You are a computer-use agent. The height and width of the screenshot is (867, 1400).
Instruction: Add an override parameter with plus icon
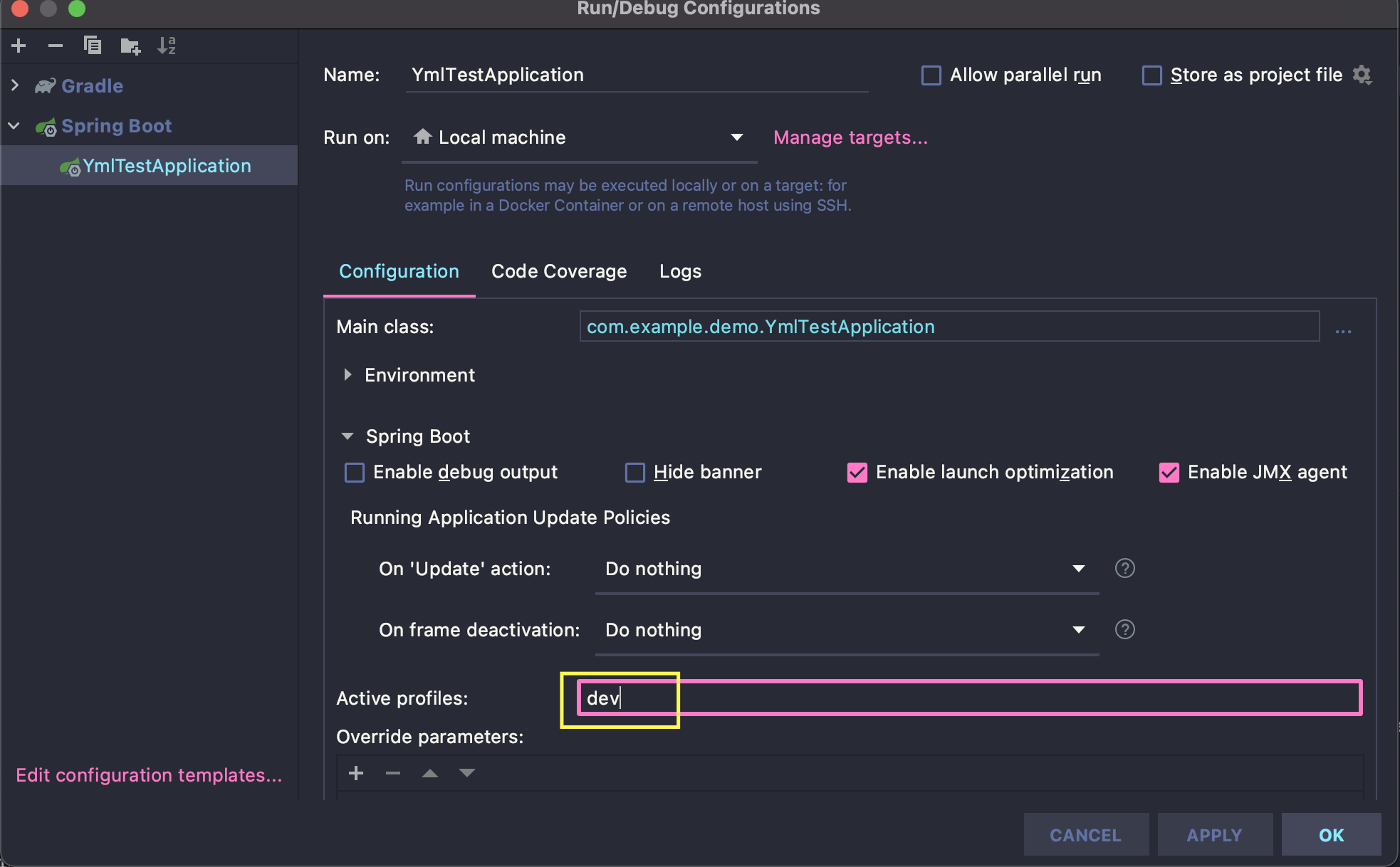tap(356, 773)
